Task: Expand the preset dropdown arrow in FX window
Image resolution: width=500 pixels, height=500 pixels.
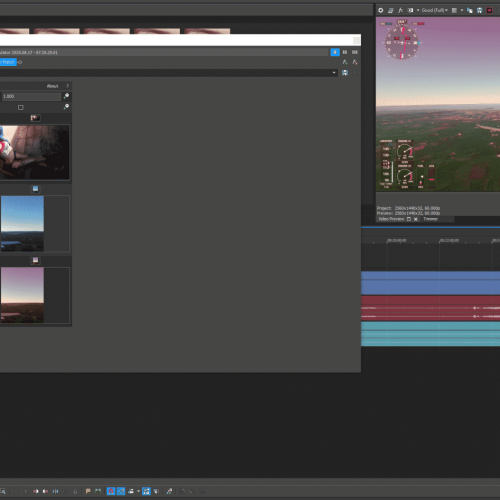Action: 334,73
